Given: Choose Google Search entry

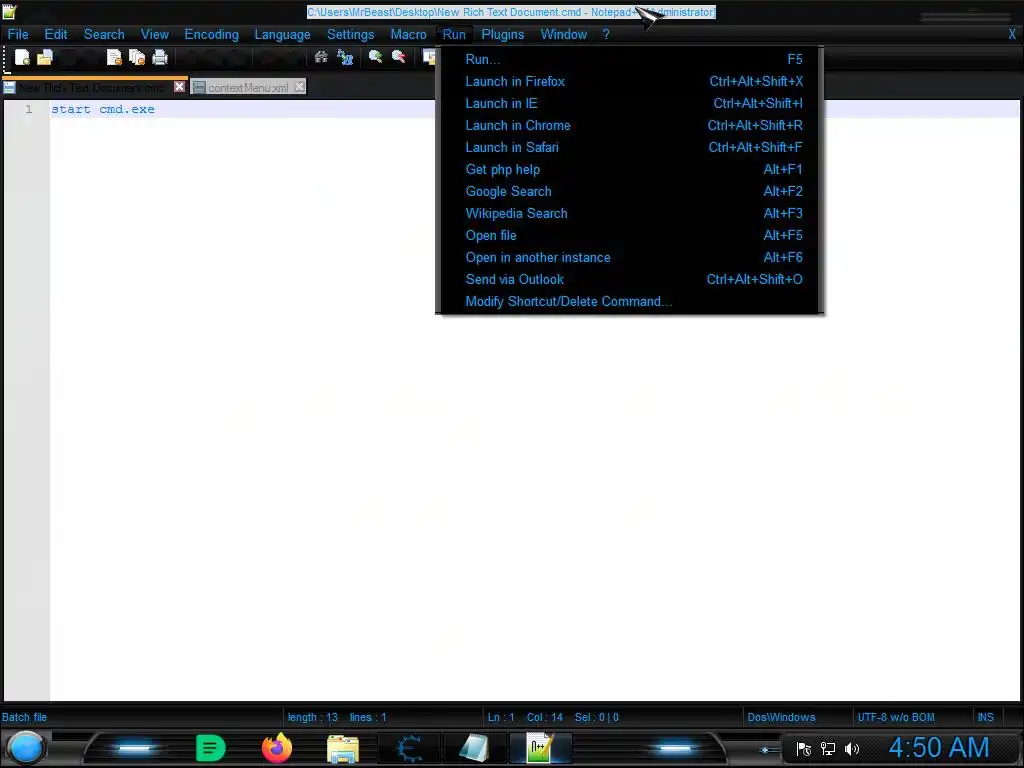Looking at the screenshot, I should 630,191.
